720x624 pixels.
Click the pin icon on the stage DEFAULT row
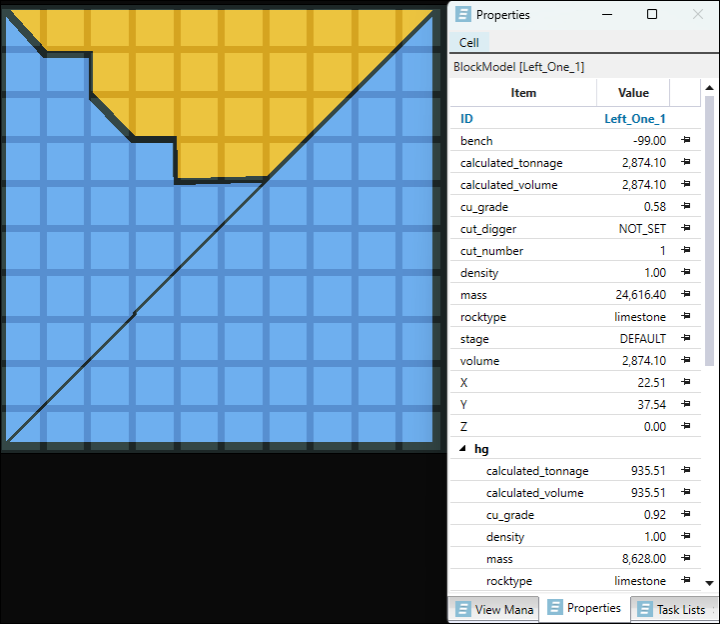point(686,338)
